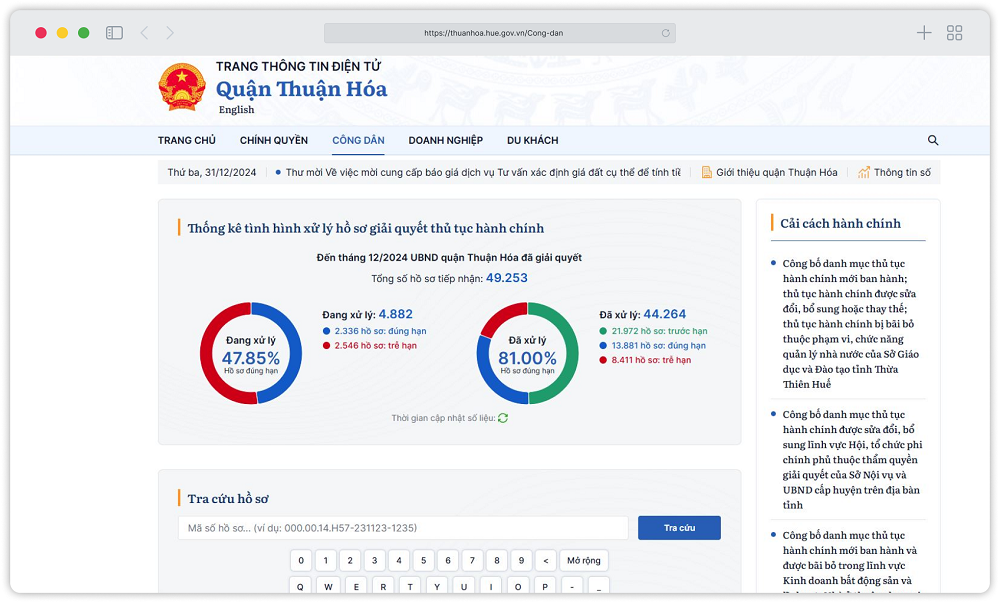Screen dimensions: 1000x603
Task: Open the DOANH NGHIỆP menu
Action: pos(444,140)
